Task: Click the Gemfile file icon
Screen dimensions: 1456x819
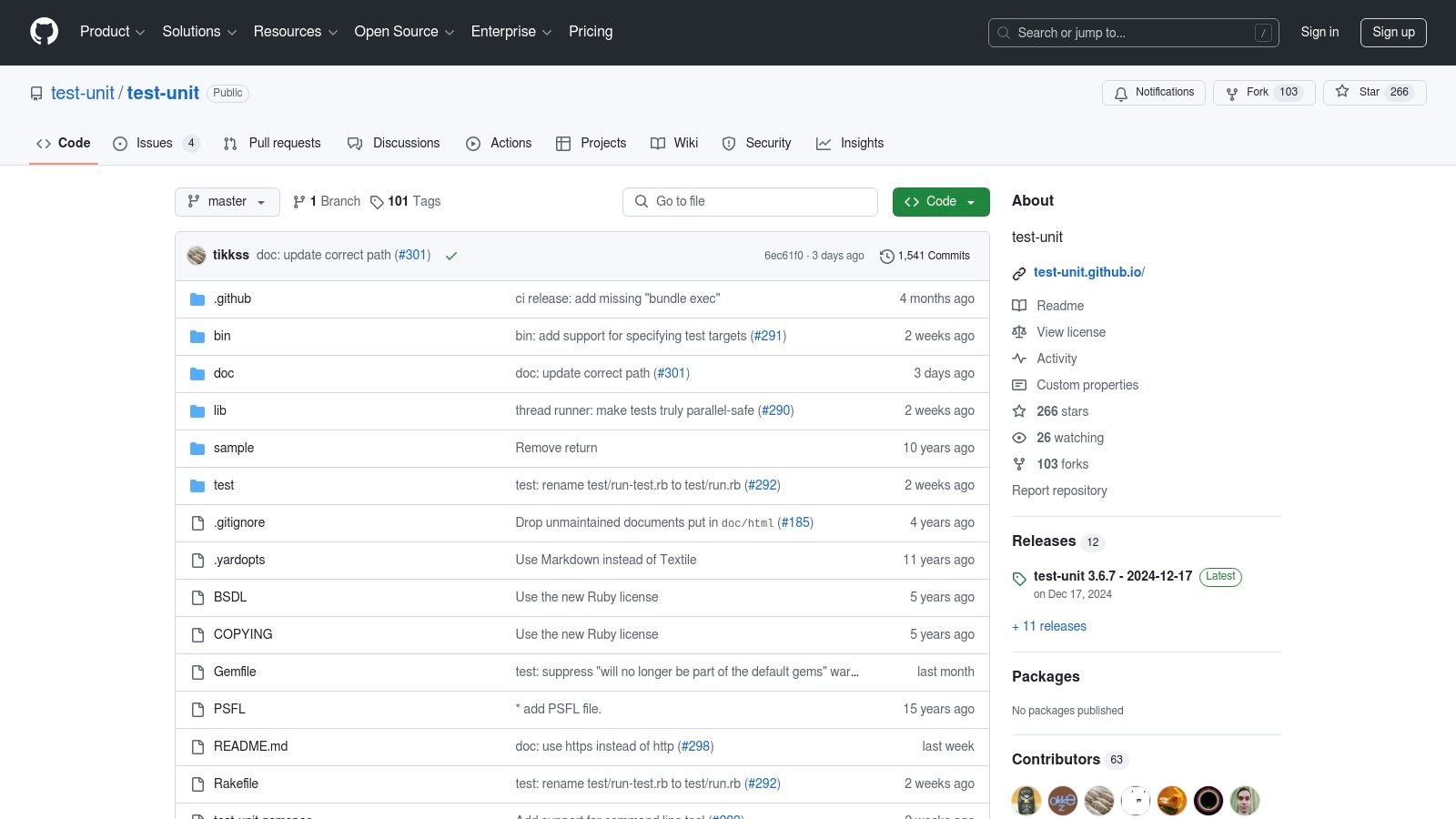Action: (x=197, y=672)
